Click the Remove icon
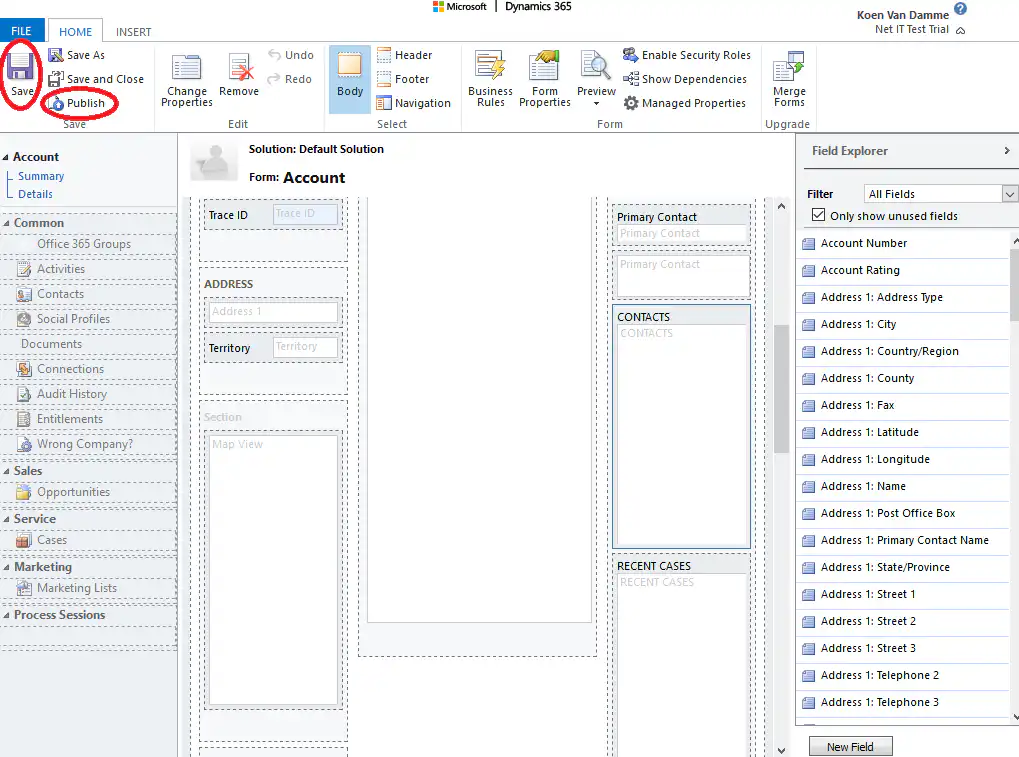The height and width of the screenshot is (757, 1019). coord(238,72)
